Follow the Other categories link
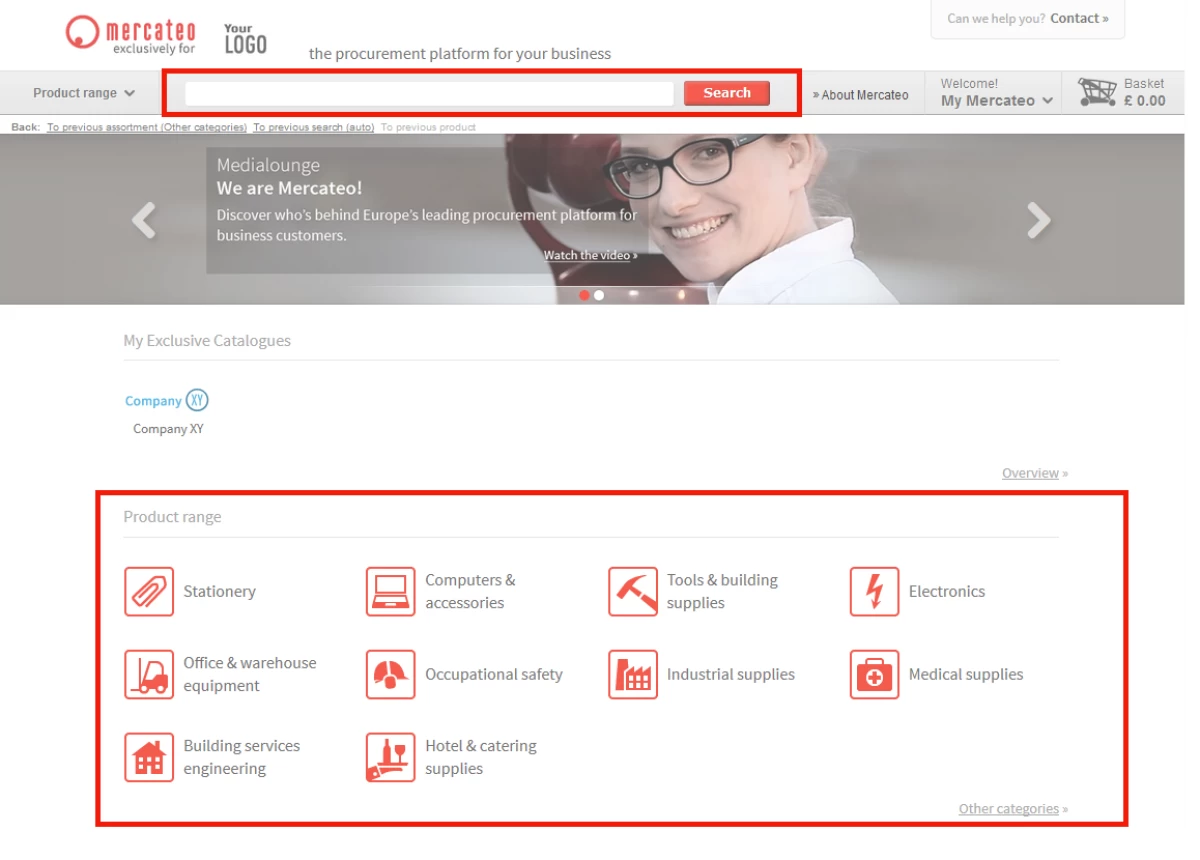This screenshot has width=1200, height=860. coord(1008,808)
